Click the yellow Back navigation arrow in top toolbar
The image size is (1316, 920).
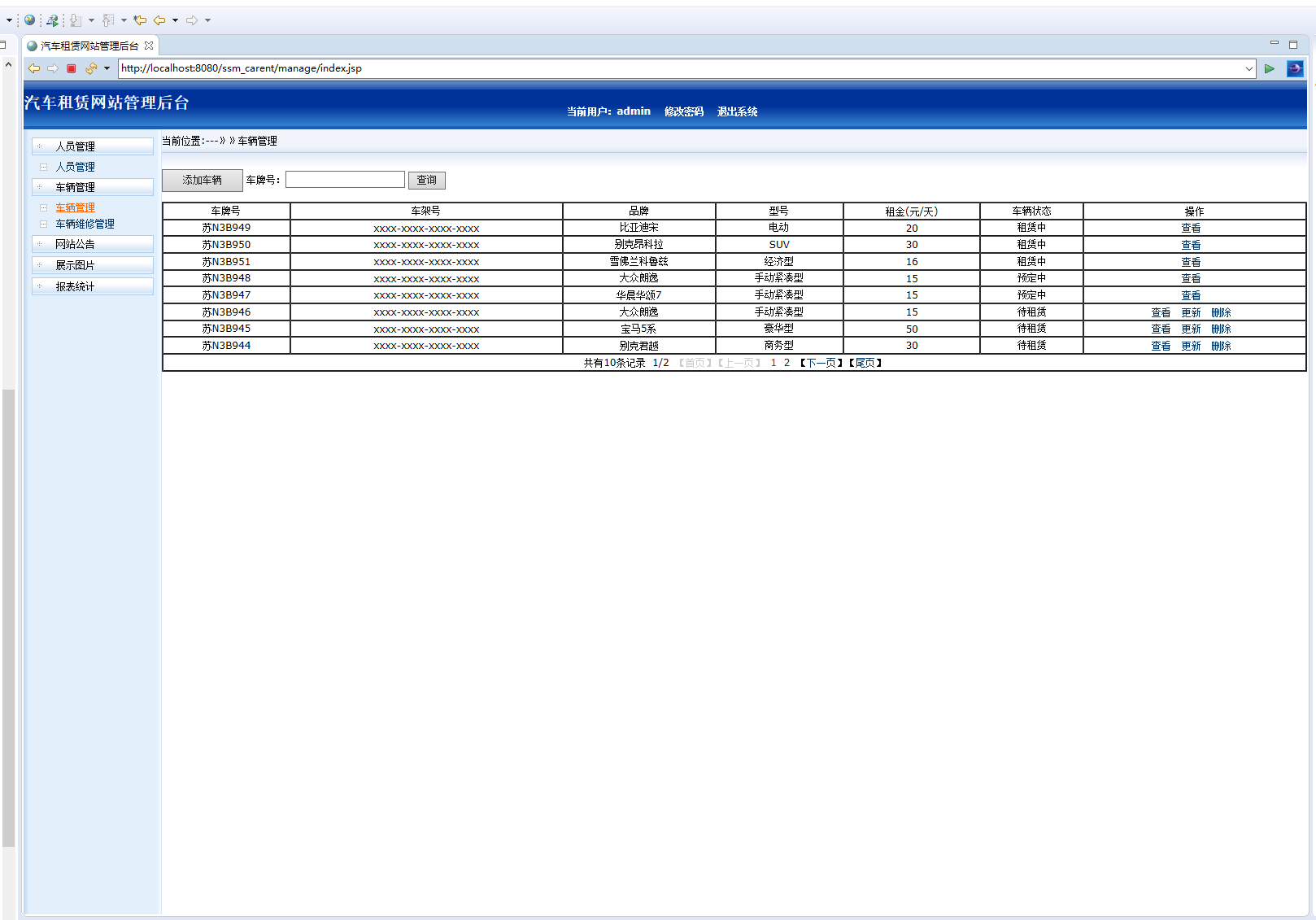159,20
